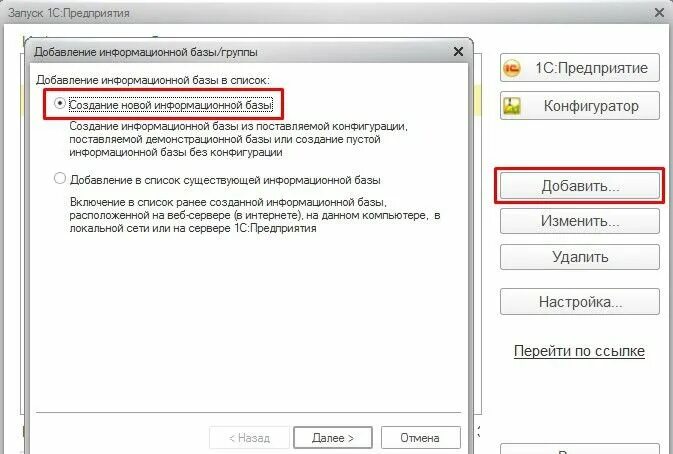
Task: Click the 1C logo icon on 1С:Предприятие button
Action: click(x=512, y=68)
